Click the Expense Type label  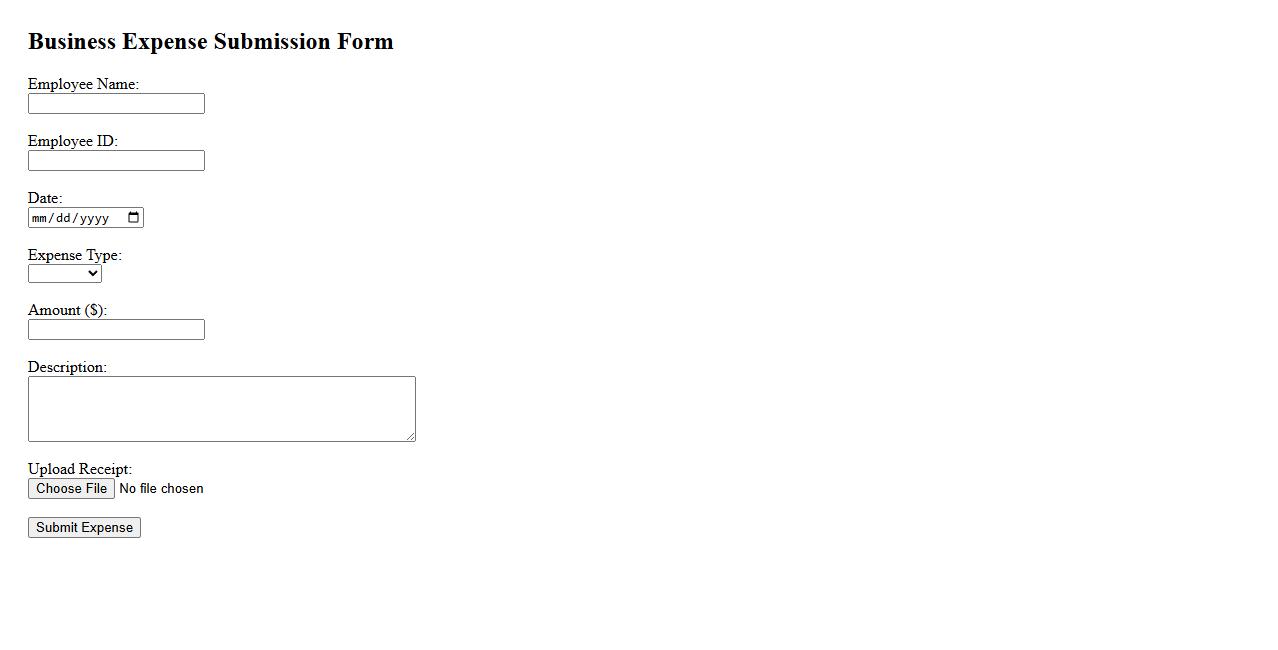pyautogui.click(x=74, y=256)
